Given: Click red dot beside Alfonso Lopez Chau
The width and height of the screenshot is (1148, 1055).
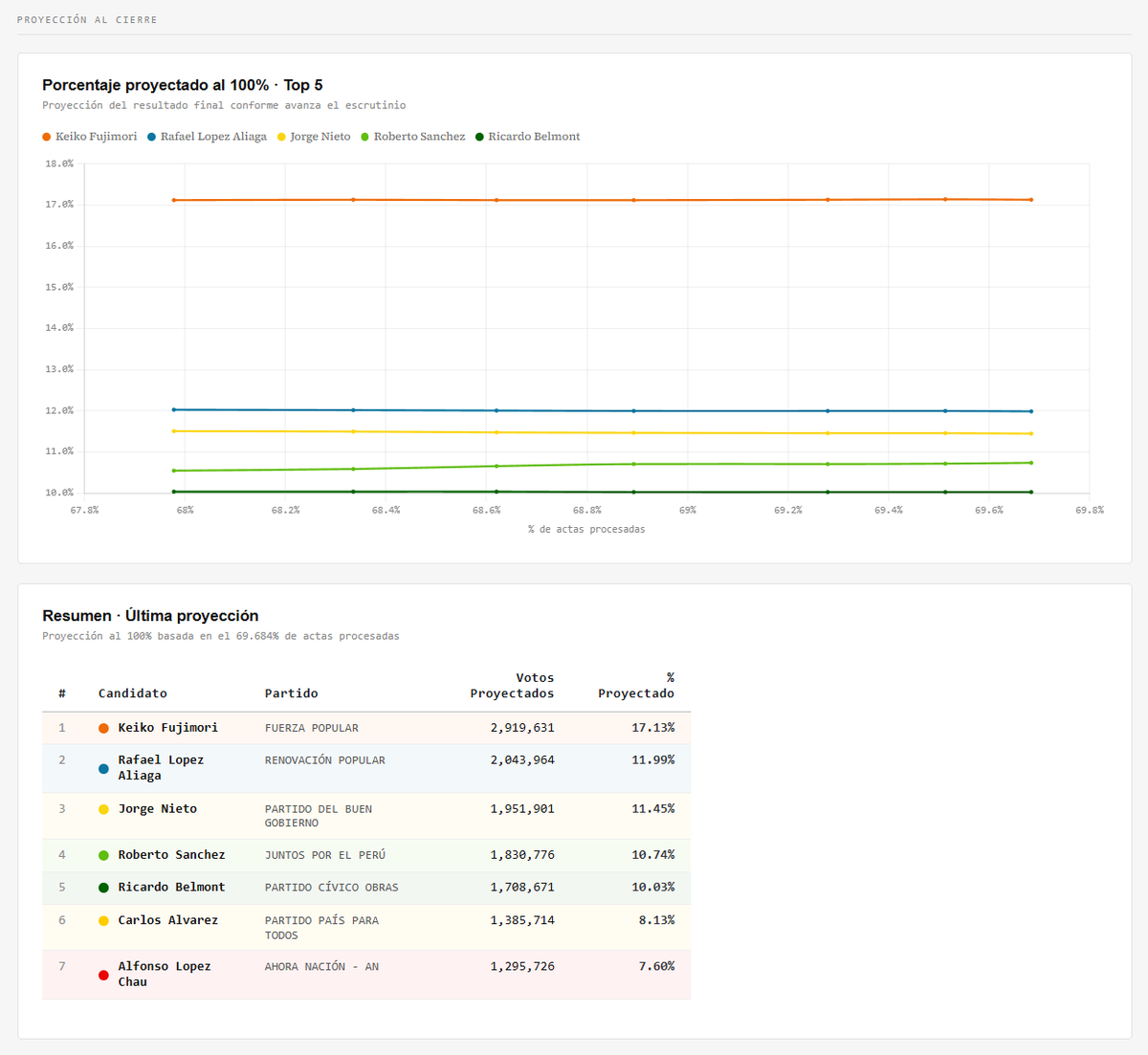Looking at the screenshot, I should (103, 975).
